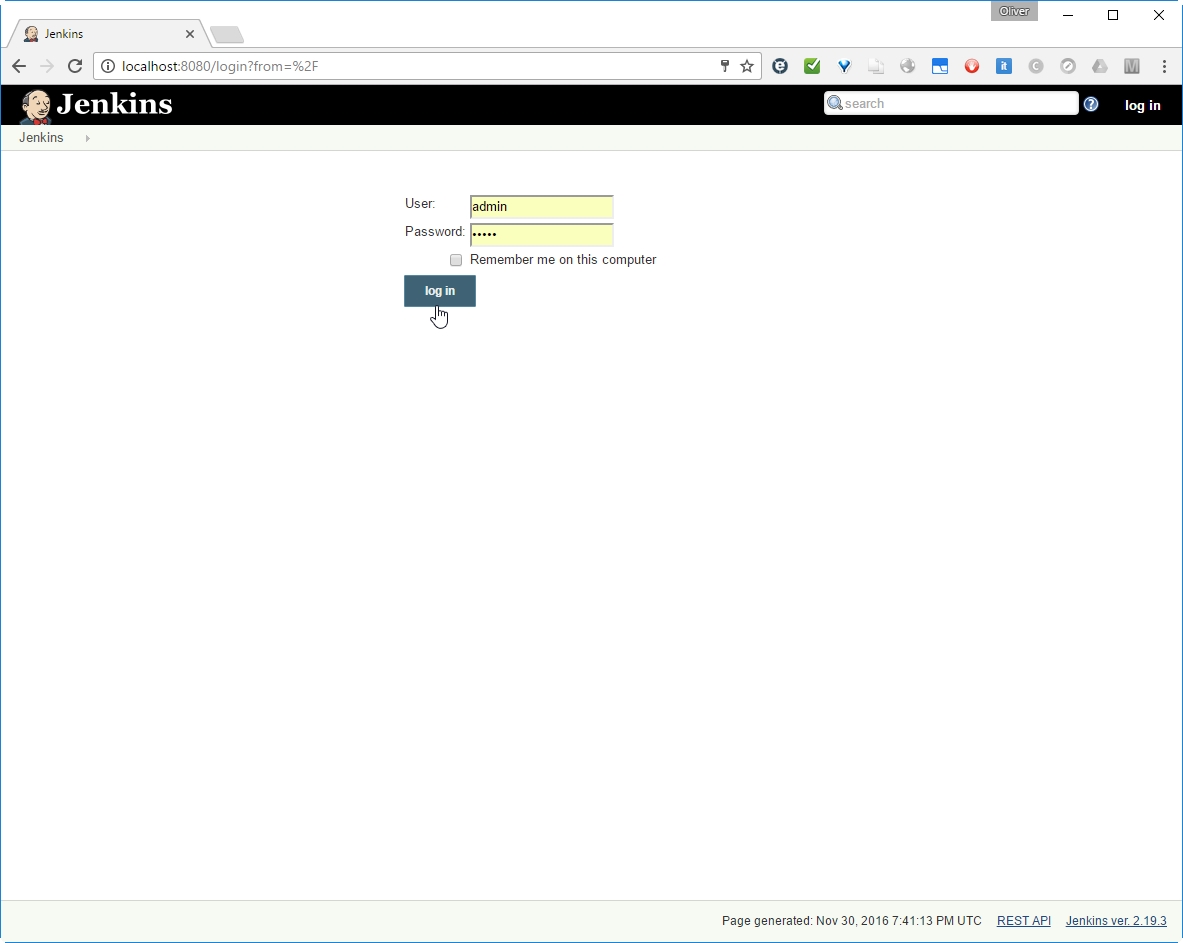
Task: Go back with the browser back arrow
Action: 19,66
